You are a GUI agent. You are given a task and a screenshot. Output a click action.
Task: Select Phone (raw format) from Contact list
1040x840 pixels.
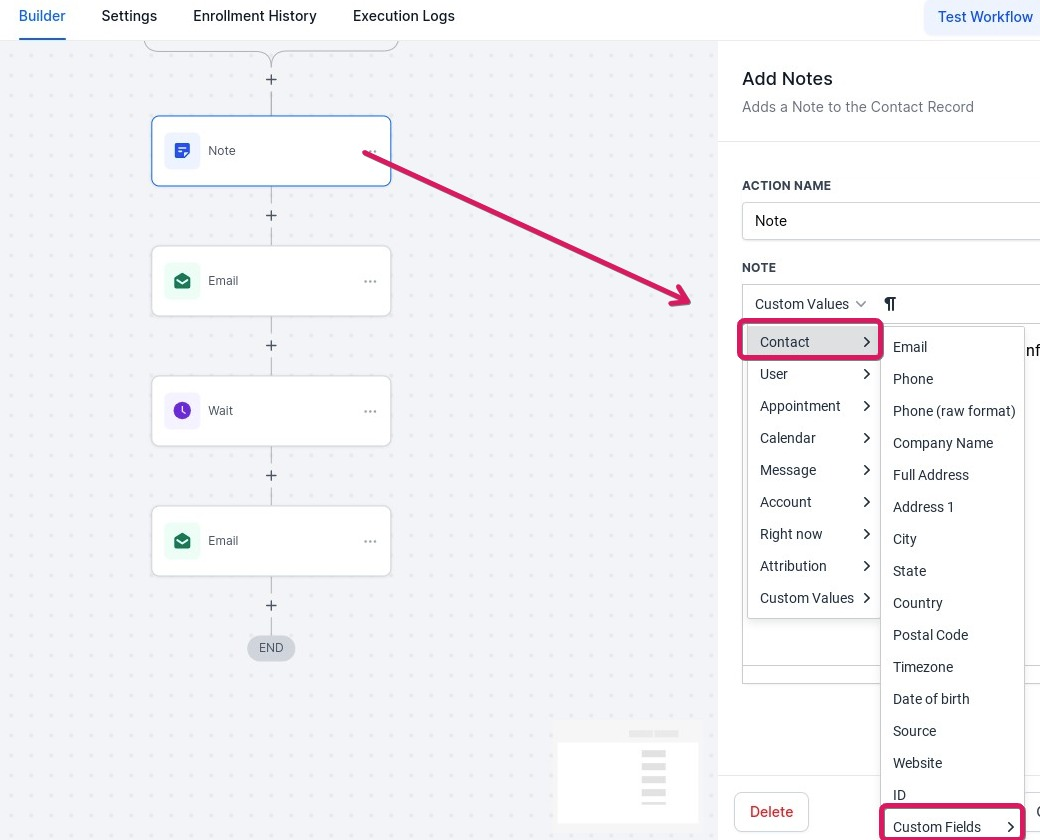[x=953, y=411]
